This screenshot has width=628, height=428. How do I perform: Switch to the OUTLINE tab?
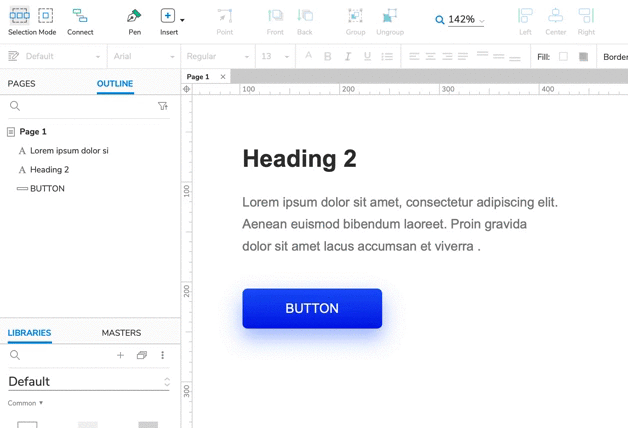[115, 84]
